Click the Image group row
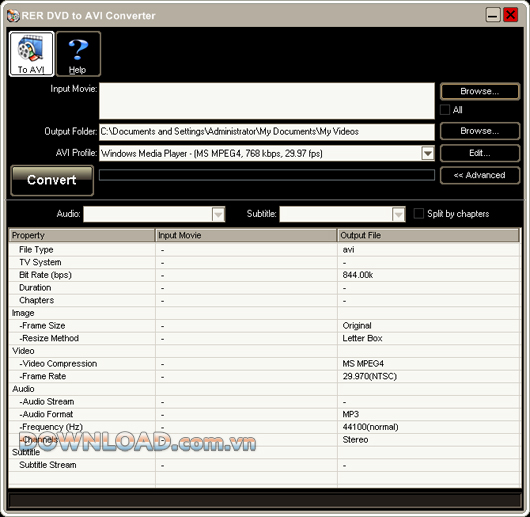530x517 pixels. pyautogui.click(x=264, y=313)
